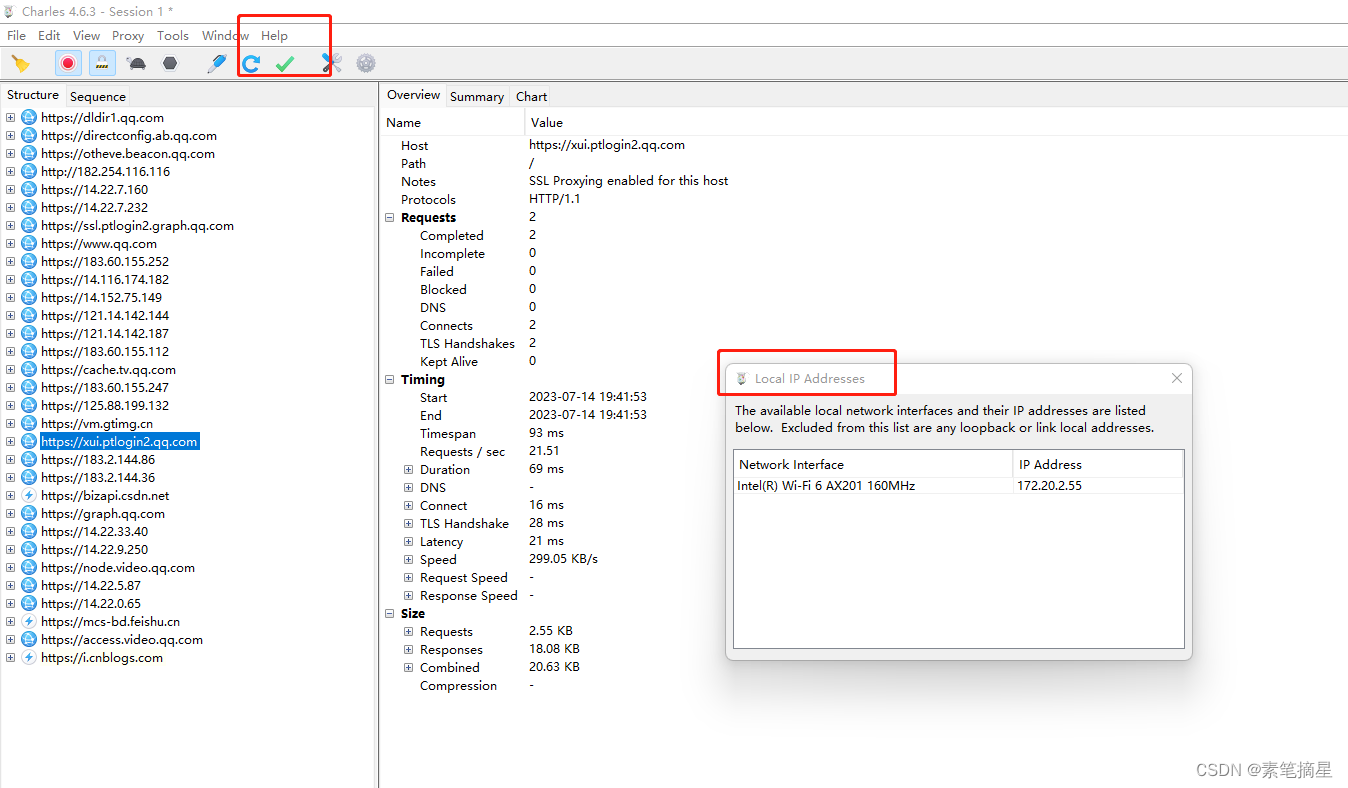The height and width of the screenshot is (788, 1348).
Task: Compose a new request with pen icon
Action: pos(217,64)
